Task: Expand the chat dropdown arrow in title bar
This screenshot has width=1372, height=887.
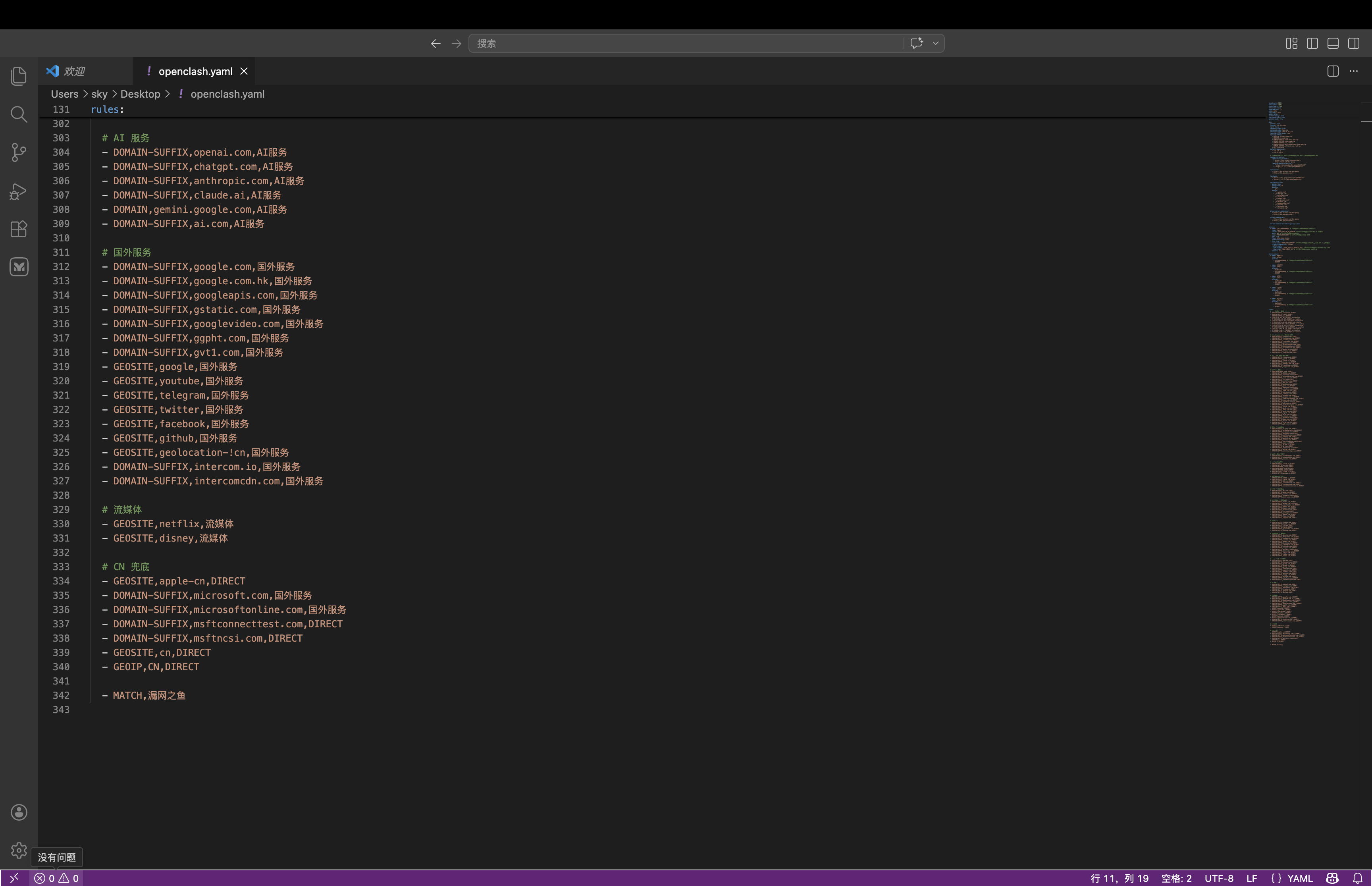Action: coord(936,43)
